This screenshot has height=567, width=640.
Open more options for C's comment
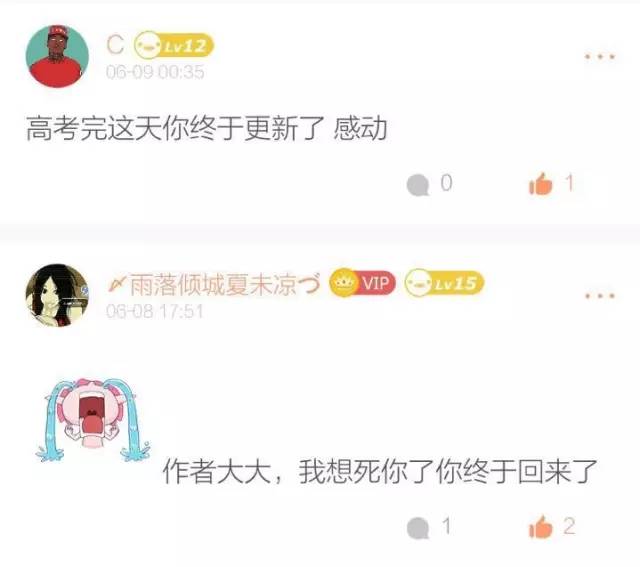pos(600,56)
